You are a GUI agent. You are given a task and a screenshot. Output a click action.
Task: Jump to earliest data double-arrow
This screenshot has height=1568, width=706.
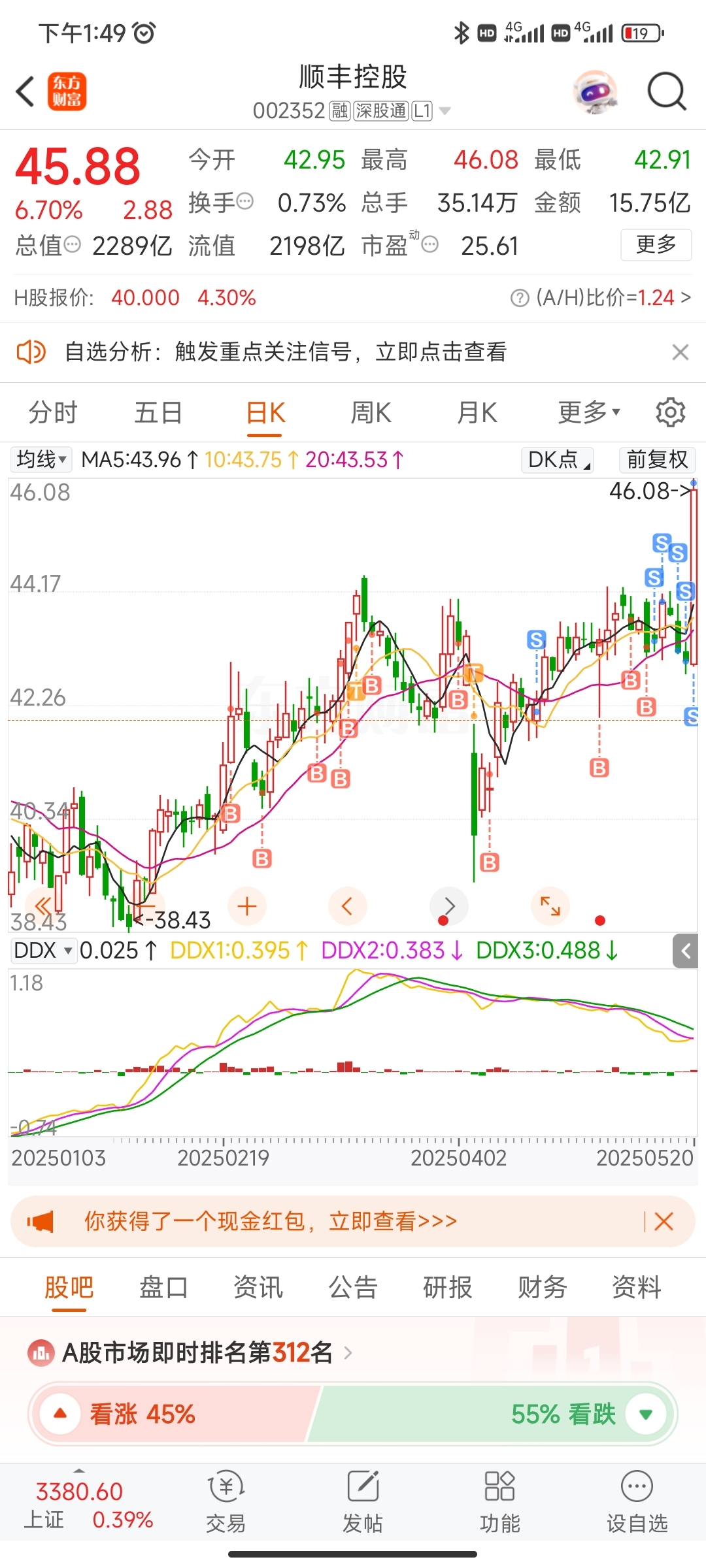[43, 906]
